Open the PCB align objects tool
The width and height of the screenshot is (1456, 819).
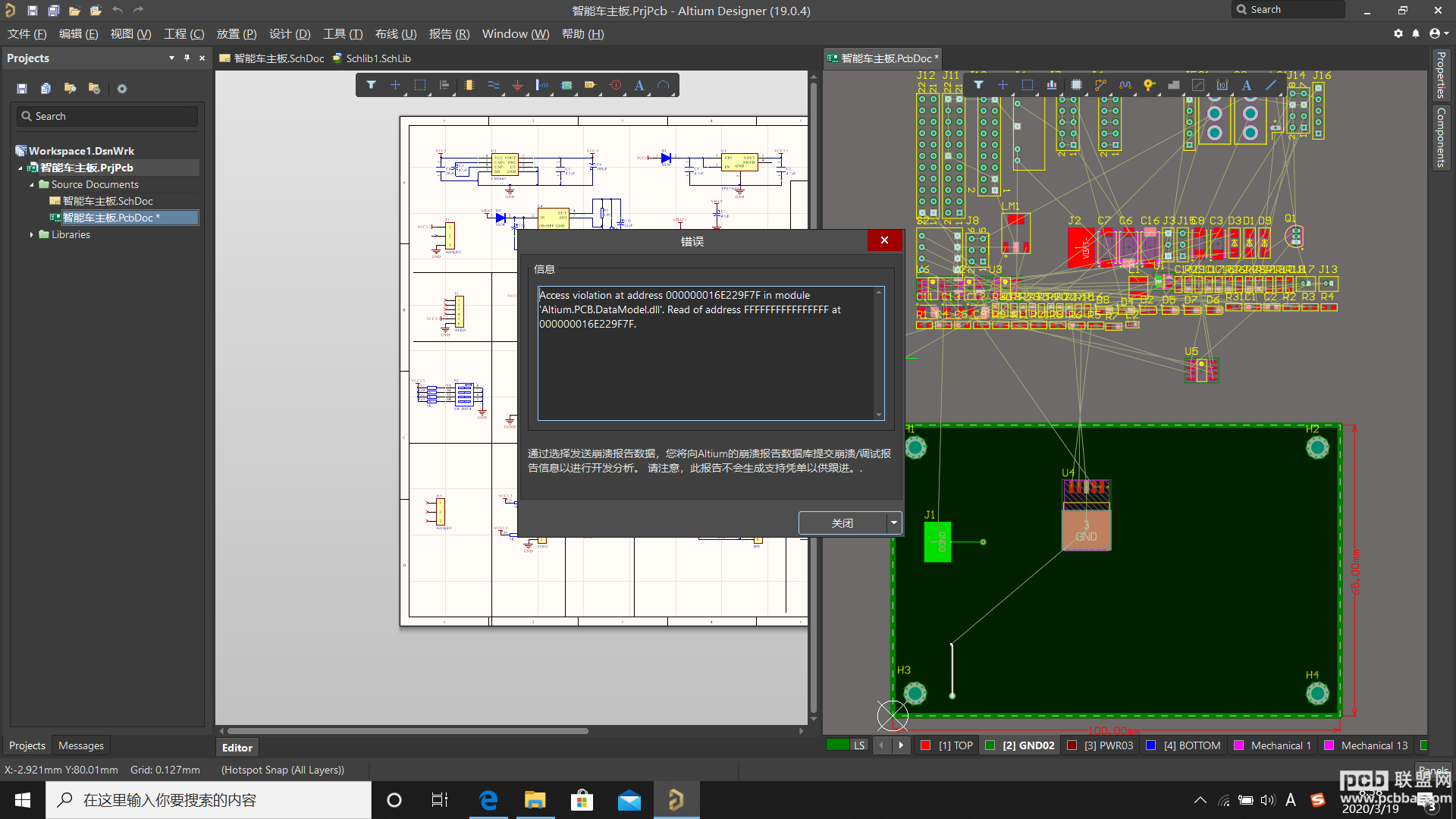click(1052, 85)
